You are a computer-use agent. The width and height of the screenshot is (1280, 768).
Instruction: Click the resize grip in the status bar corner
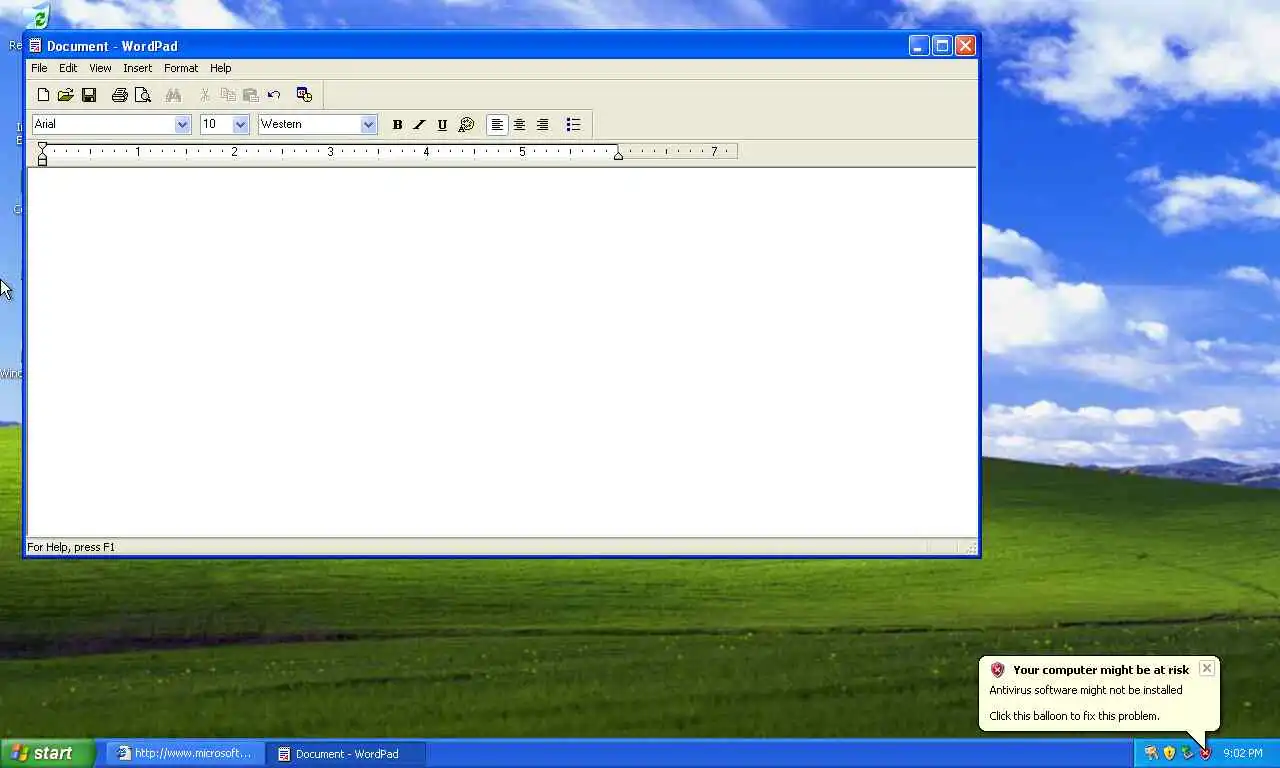[970, 547]
